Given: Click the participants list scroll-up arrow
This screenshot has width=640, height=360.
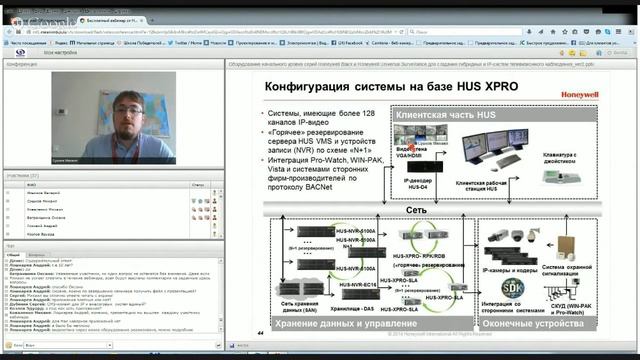Looking at the screenshot, I should [221, 191].
